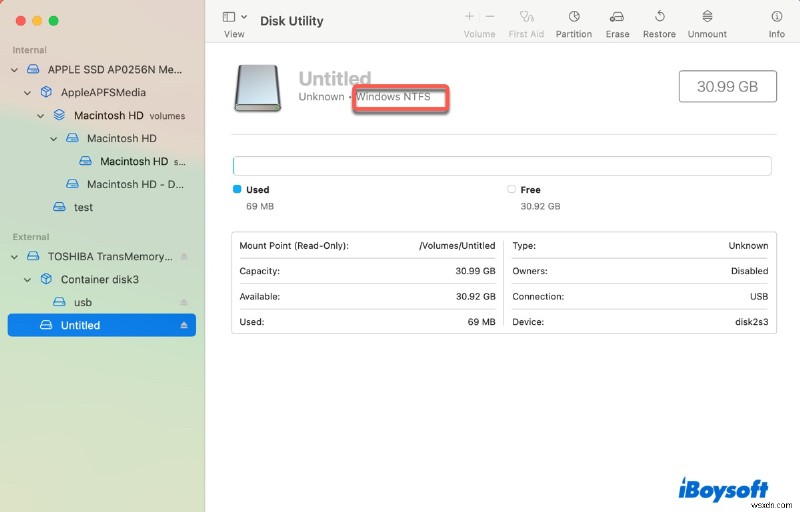
Task: Click the AppleAPFSMedia container cube icon
Action: (46, 92)
